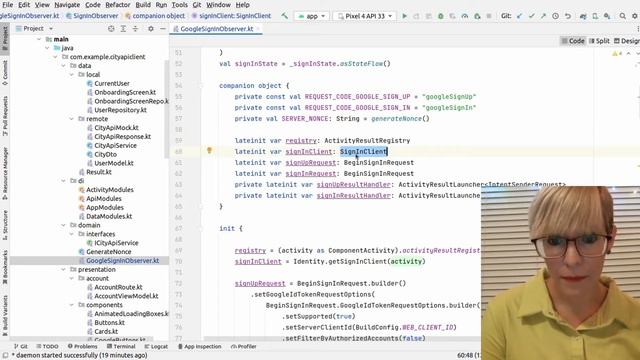Collapse the components package
Screen dimensions: 640x360
pyautogui.click(x=72, y=305)
